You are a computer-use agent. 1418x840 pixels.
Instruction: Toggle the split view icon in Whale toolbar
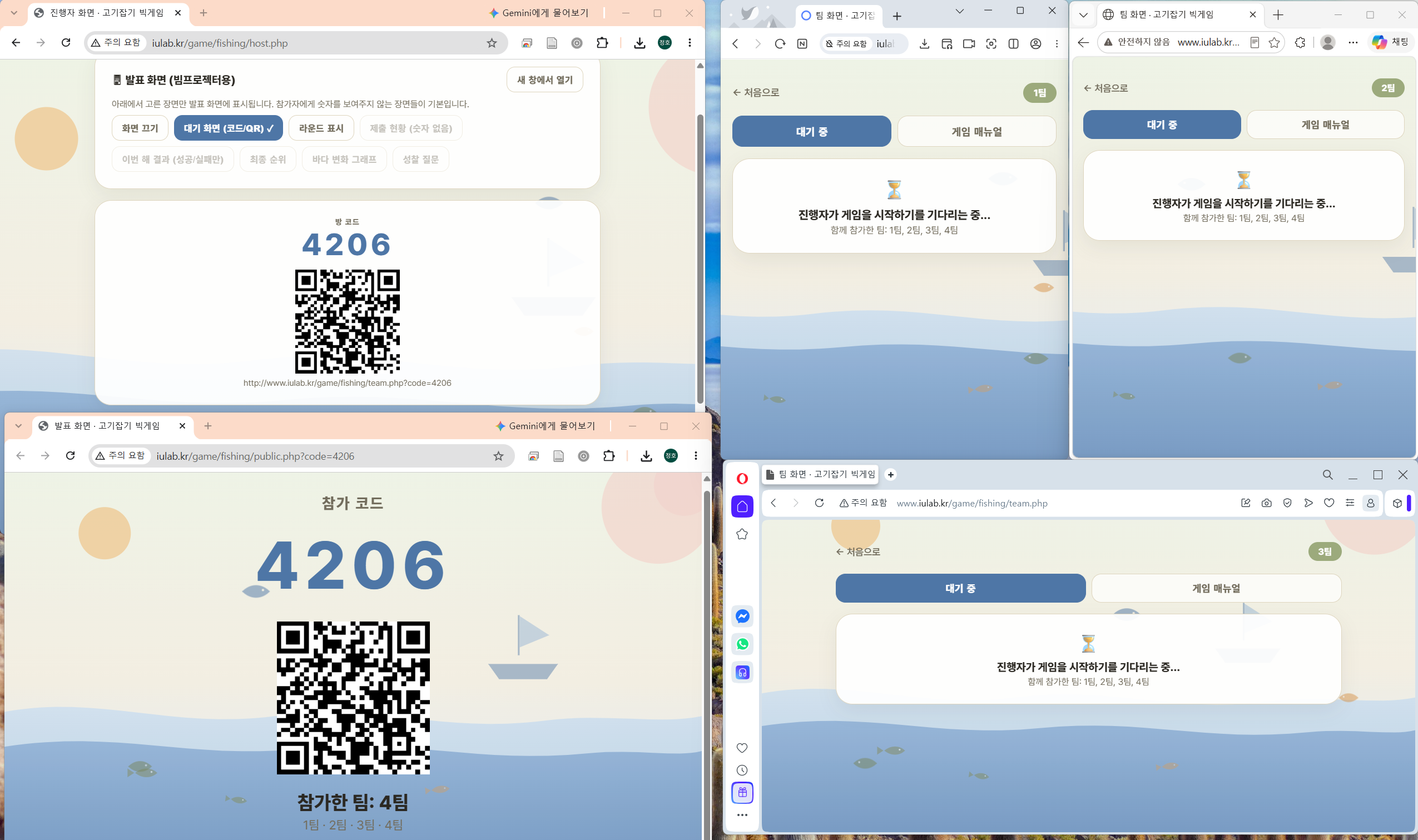coord(1013,43)
